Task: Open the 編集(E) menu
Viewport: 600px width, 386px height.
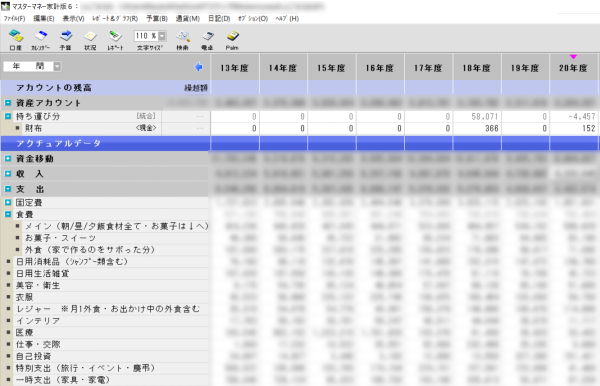Action: [x=44, y=18]
